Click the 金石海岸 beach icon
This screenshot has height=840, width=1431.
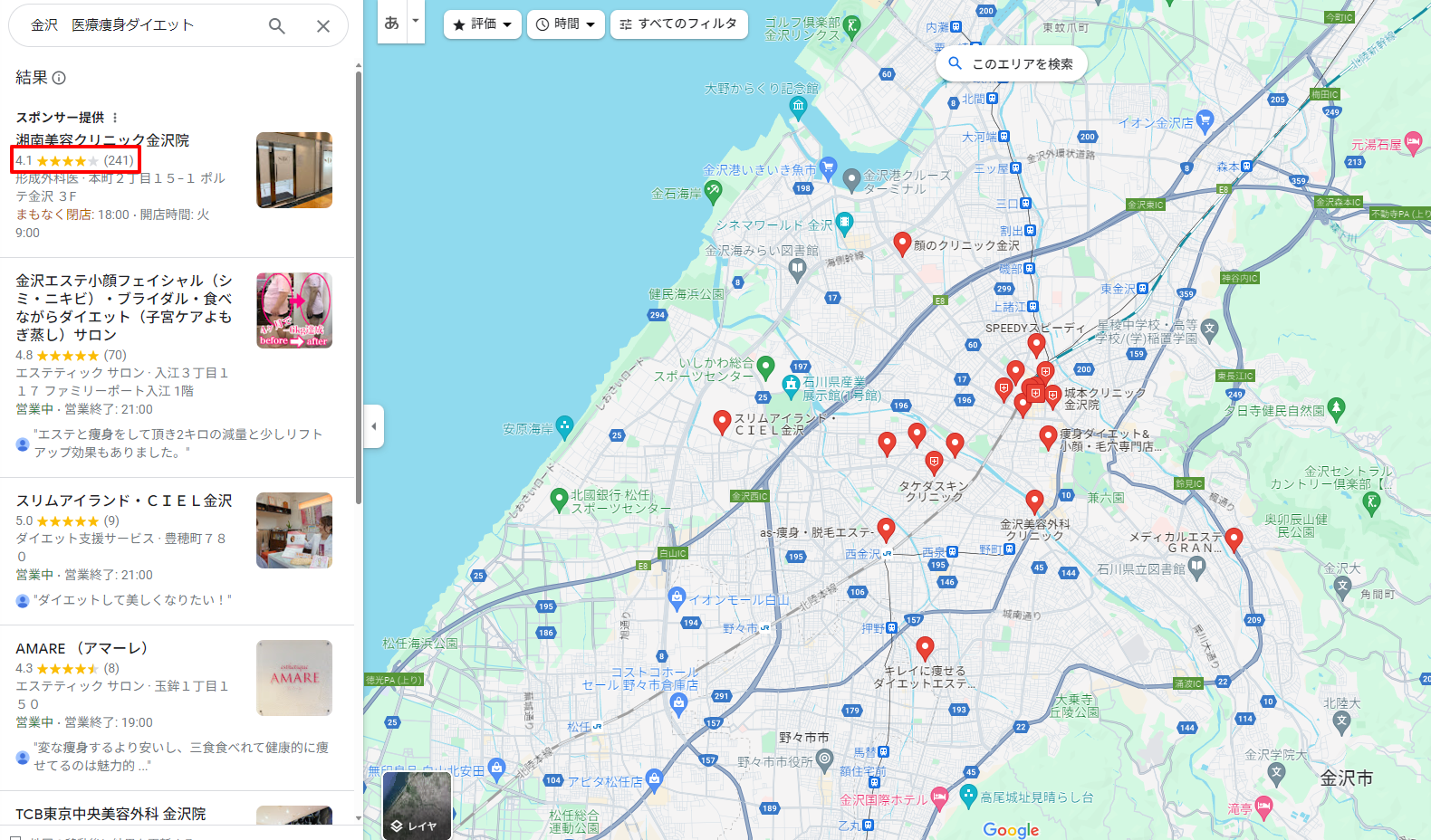[x=713, y=191]
